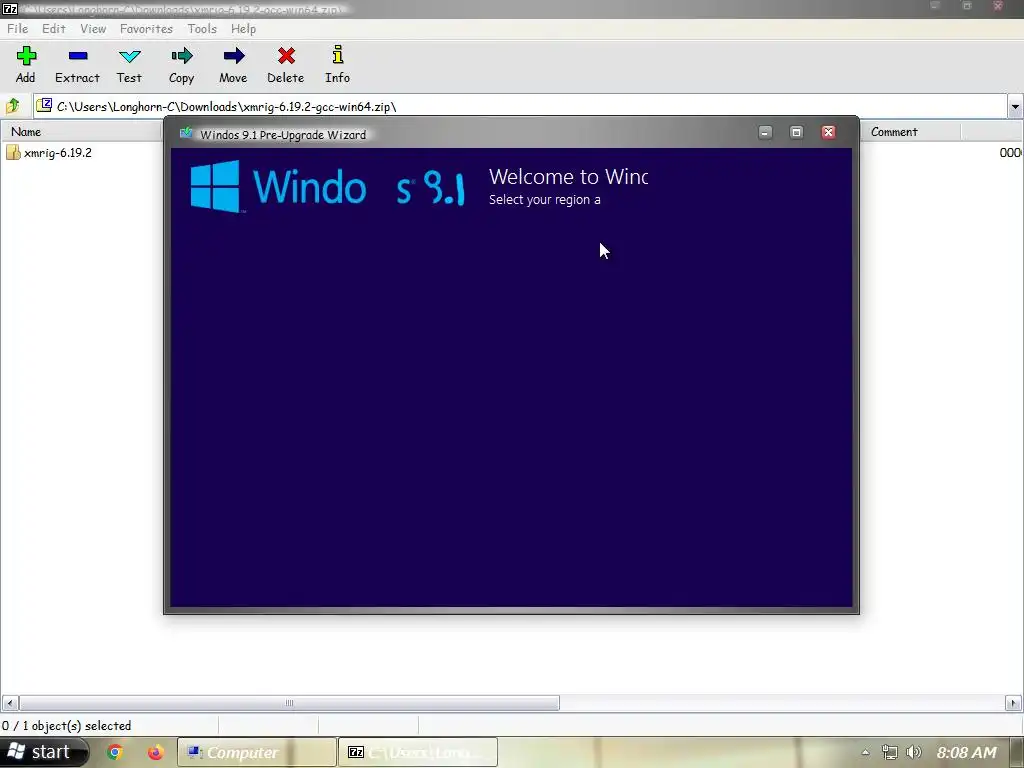Select the xmrig-6.19.2 folder

coord(49,153)
